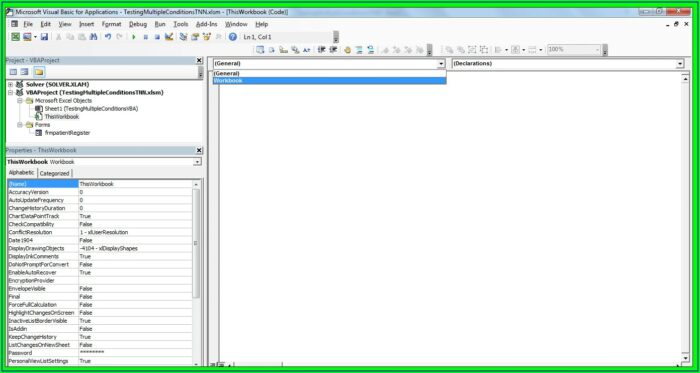Select the frmpatientRegister form
The height and width of the screenshot is (373, 700).
point(67,133)
